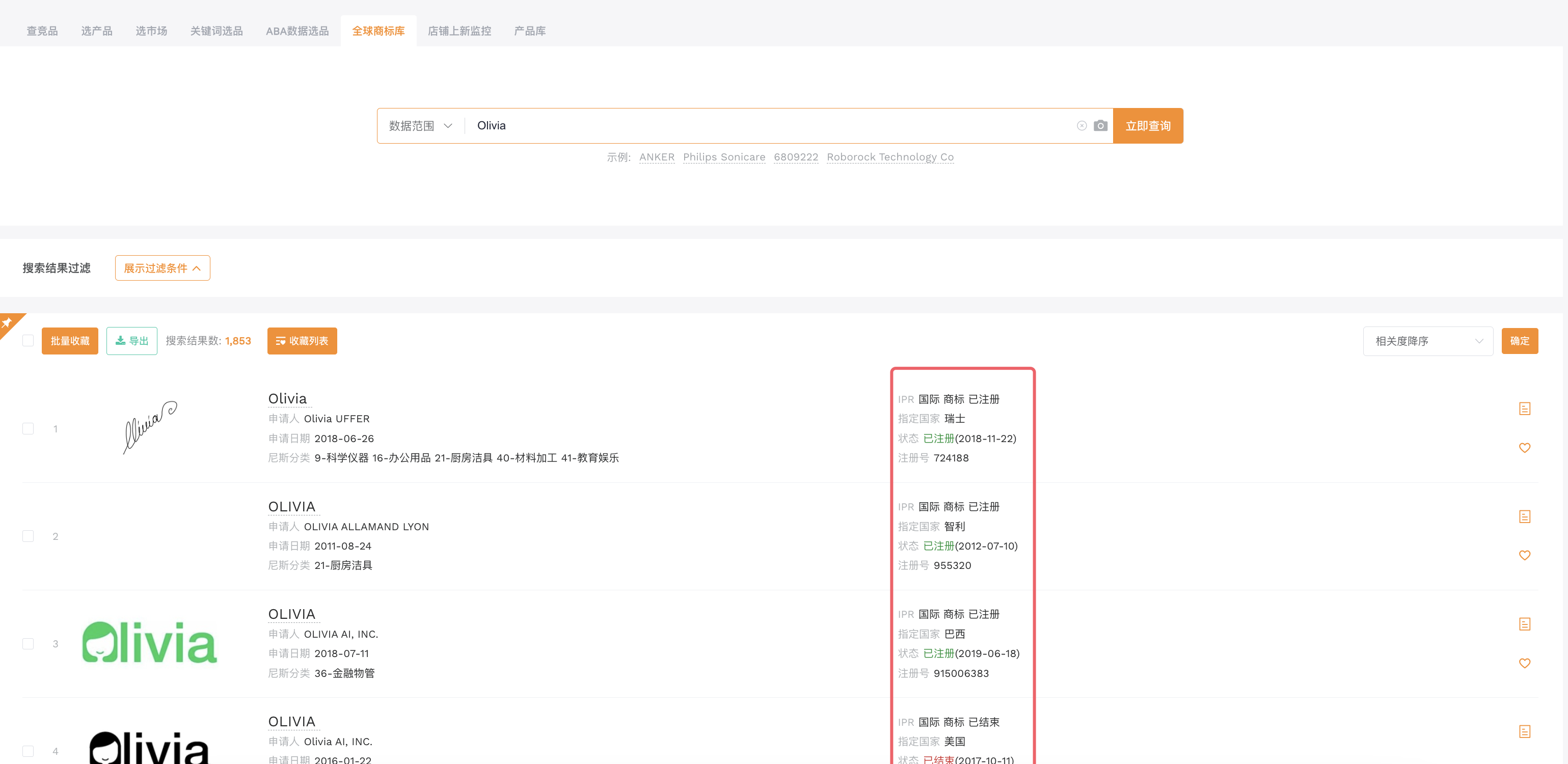This screenshot has height=764, width=1568.
Task: Click the 确定 confirm button
Action: [x=1519, y=341]
